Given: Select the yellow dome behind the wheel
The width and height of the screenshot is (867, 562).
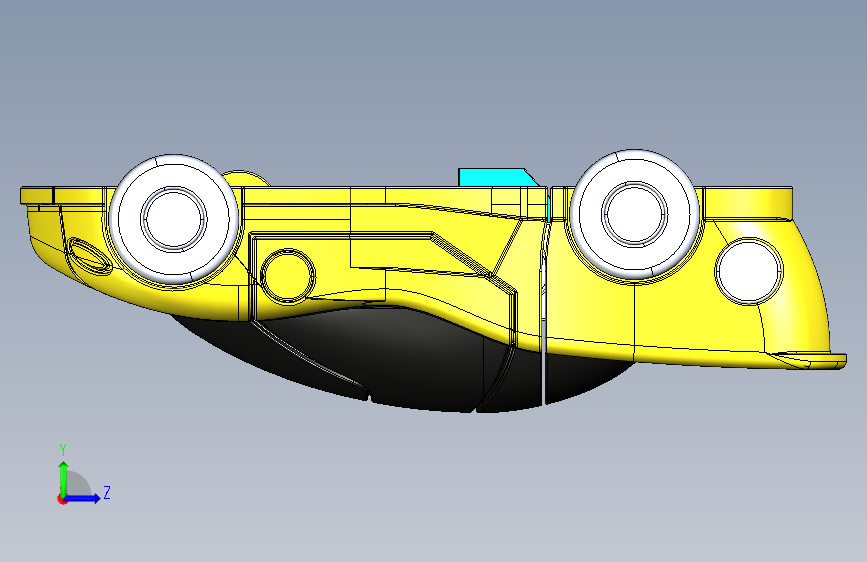Looking at the screenshot, I should 247,178.
